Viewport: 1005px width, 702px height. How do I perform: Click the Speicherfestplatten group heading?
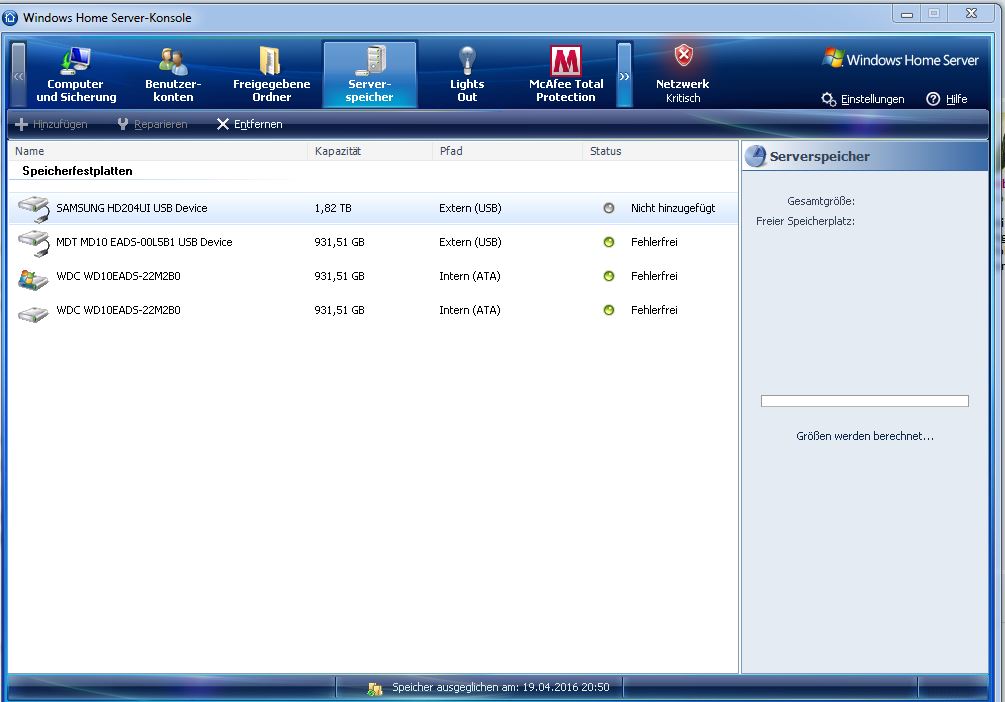(x=77, y=171)
